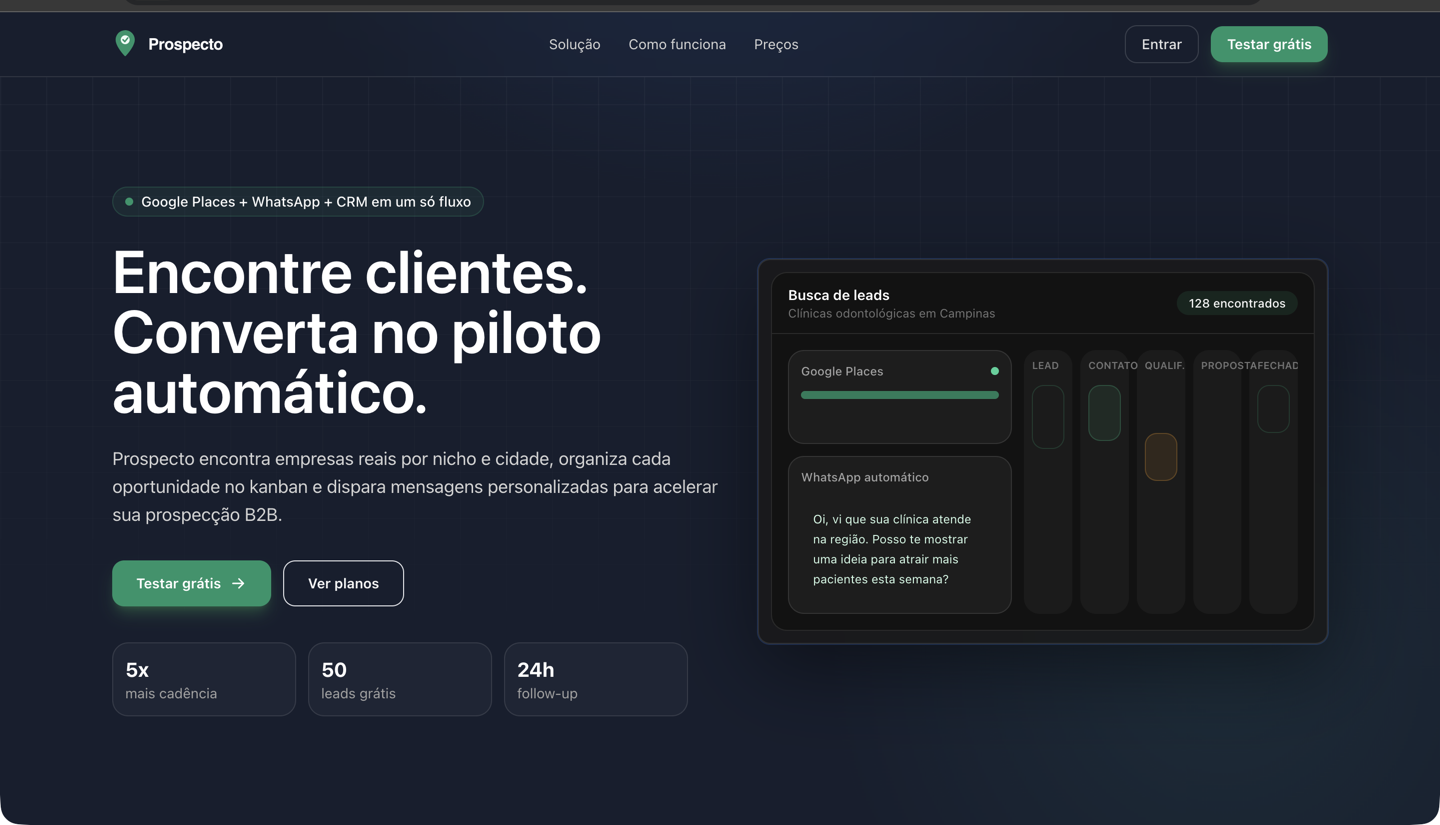
Task: Click the card in the LEAD column
Action: click(x=1048, y=417)
